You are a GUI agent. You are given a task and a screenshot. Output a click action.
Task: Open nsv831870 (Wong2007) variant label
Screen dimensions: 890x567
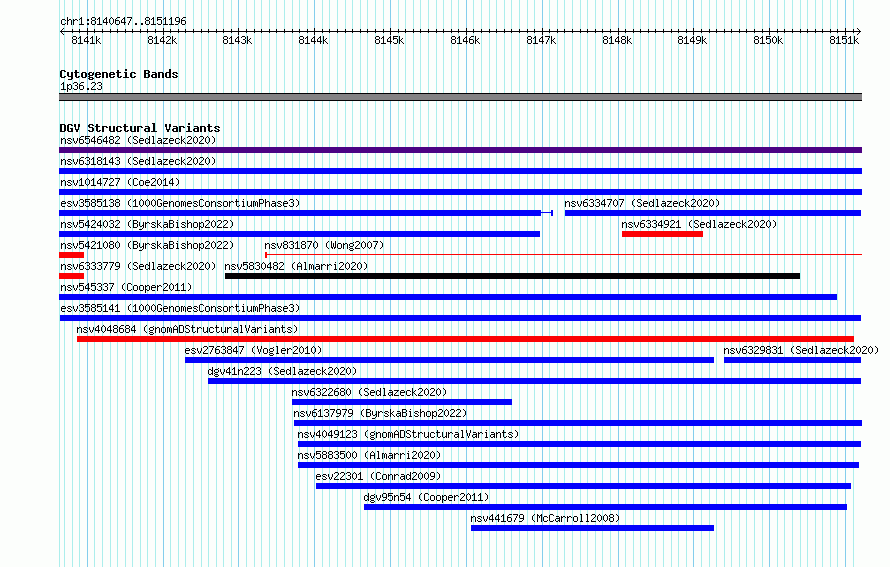coord(324,245)
